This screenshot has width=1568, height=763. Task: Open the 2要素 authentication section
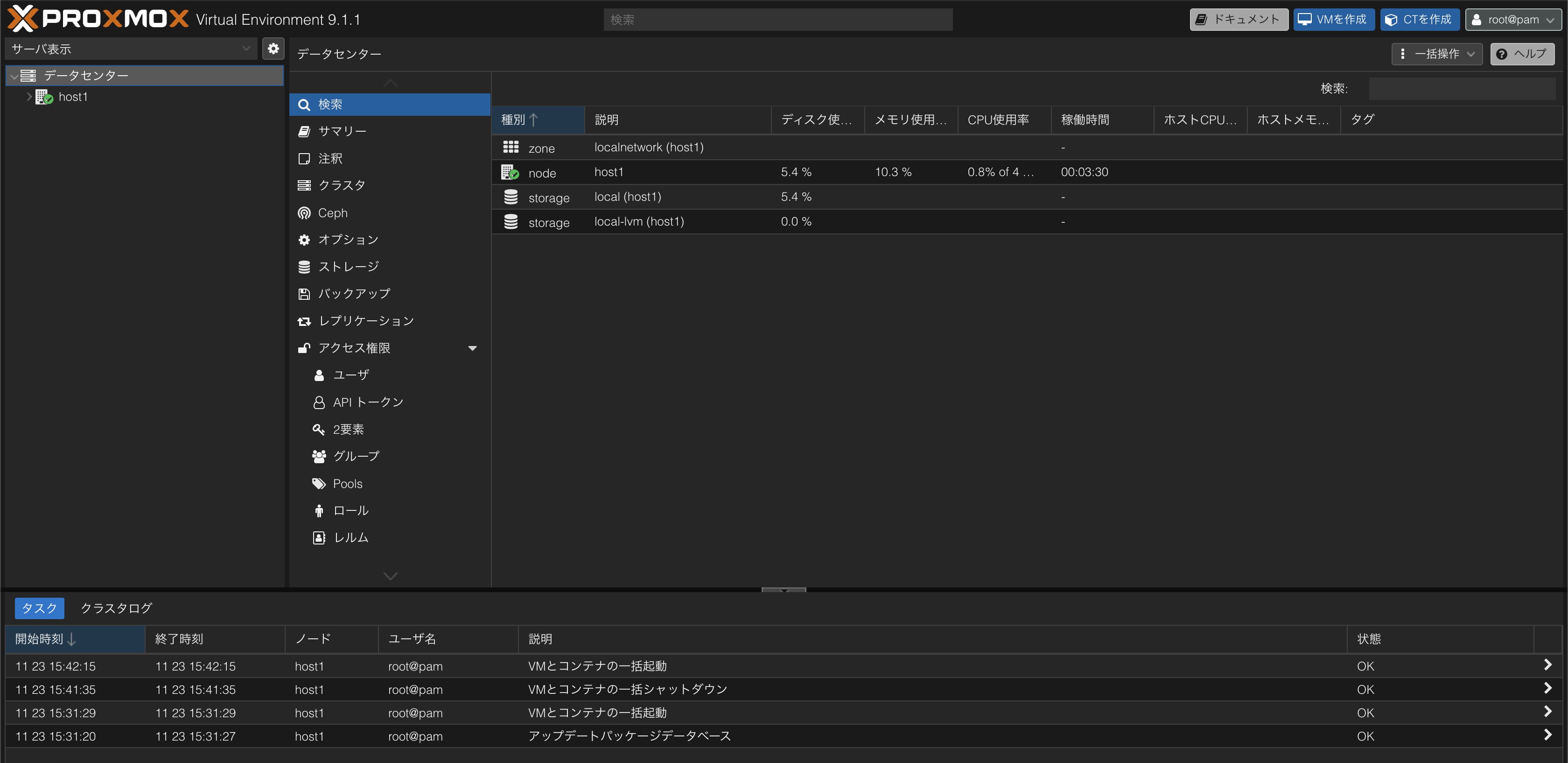tap(348, 429)
